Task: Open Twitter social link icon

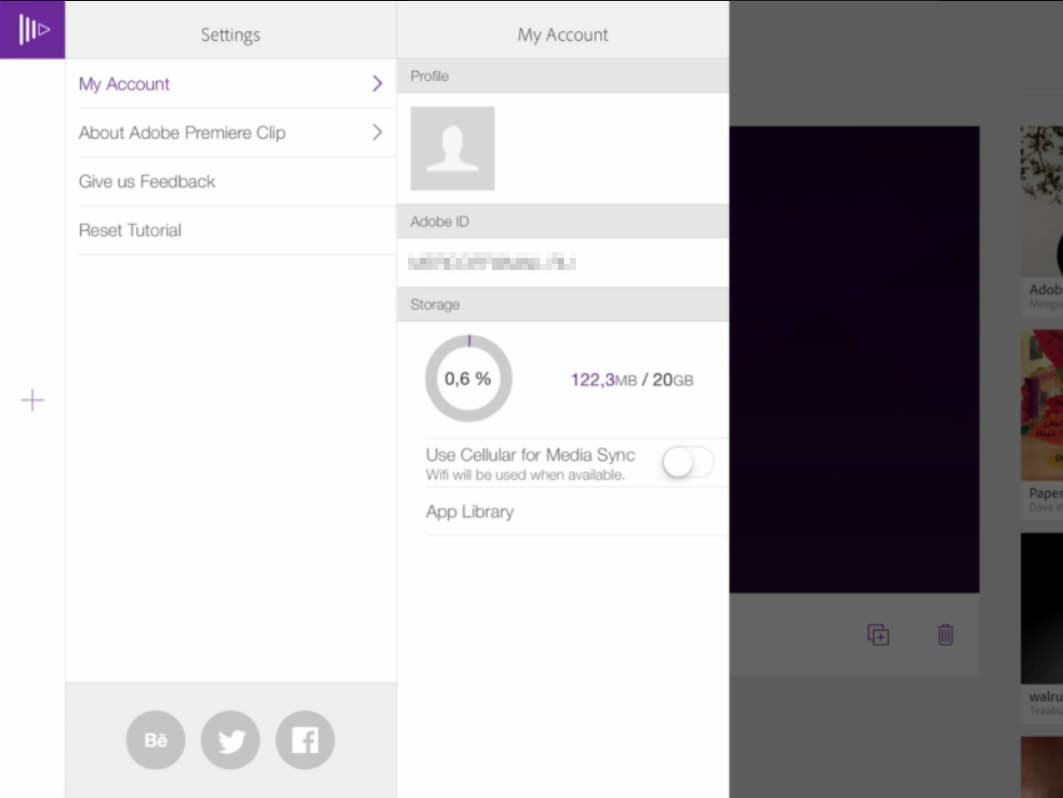Action: 230,740
